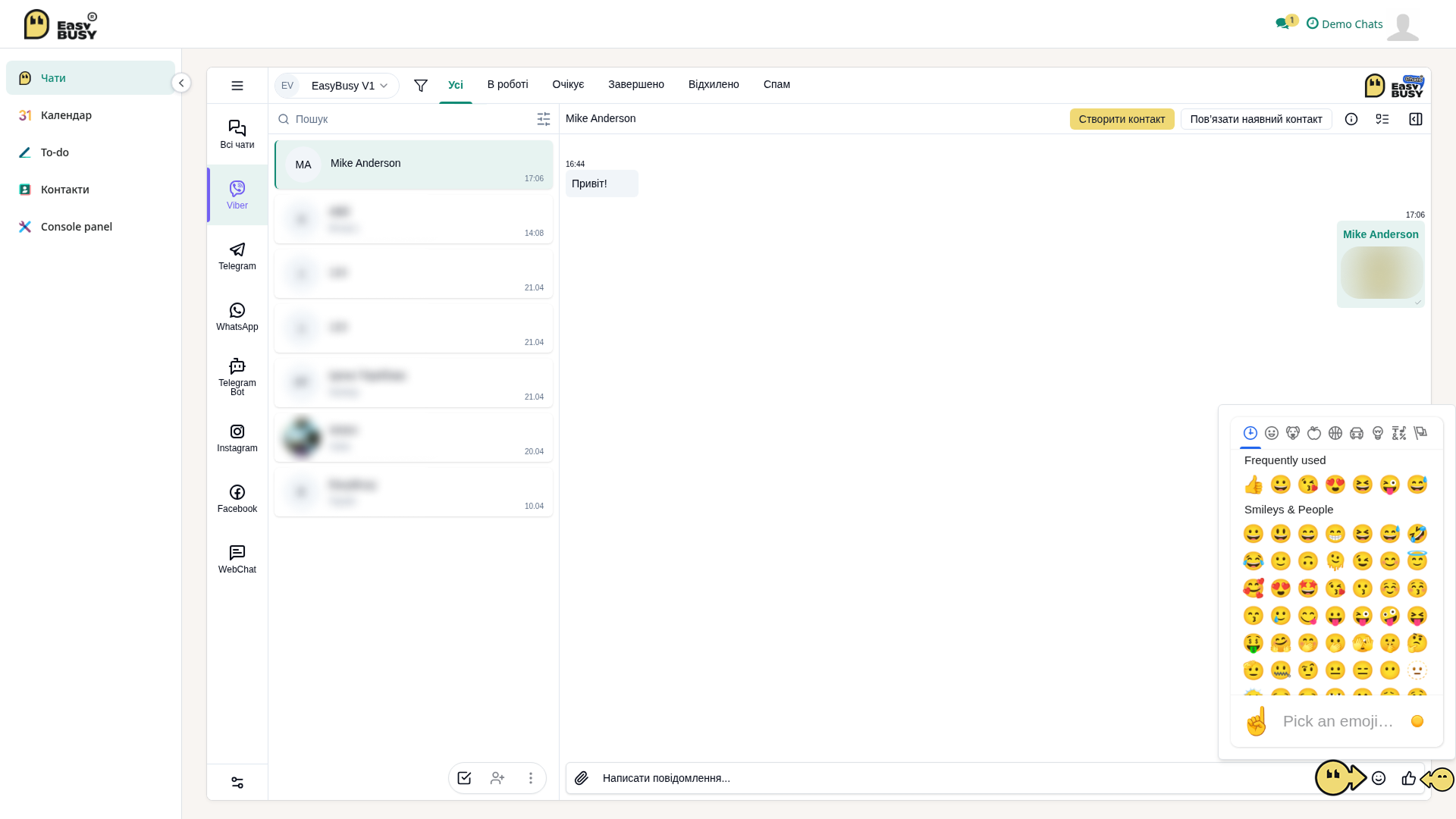
Task: Select the Activity emoji category tab
Action: point(1335,433)
